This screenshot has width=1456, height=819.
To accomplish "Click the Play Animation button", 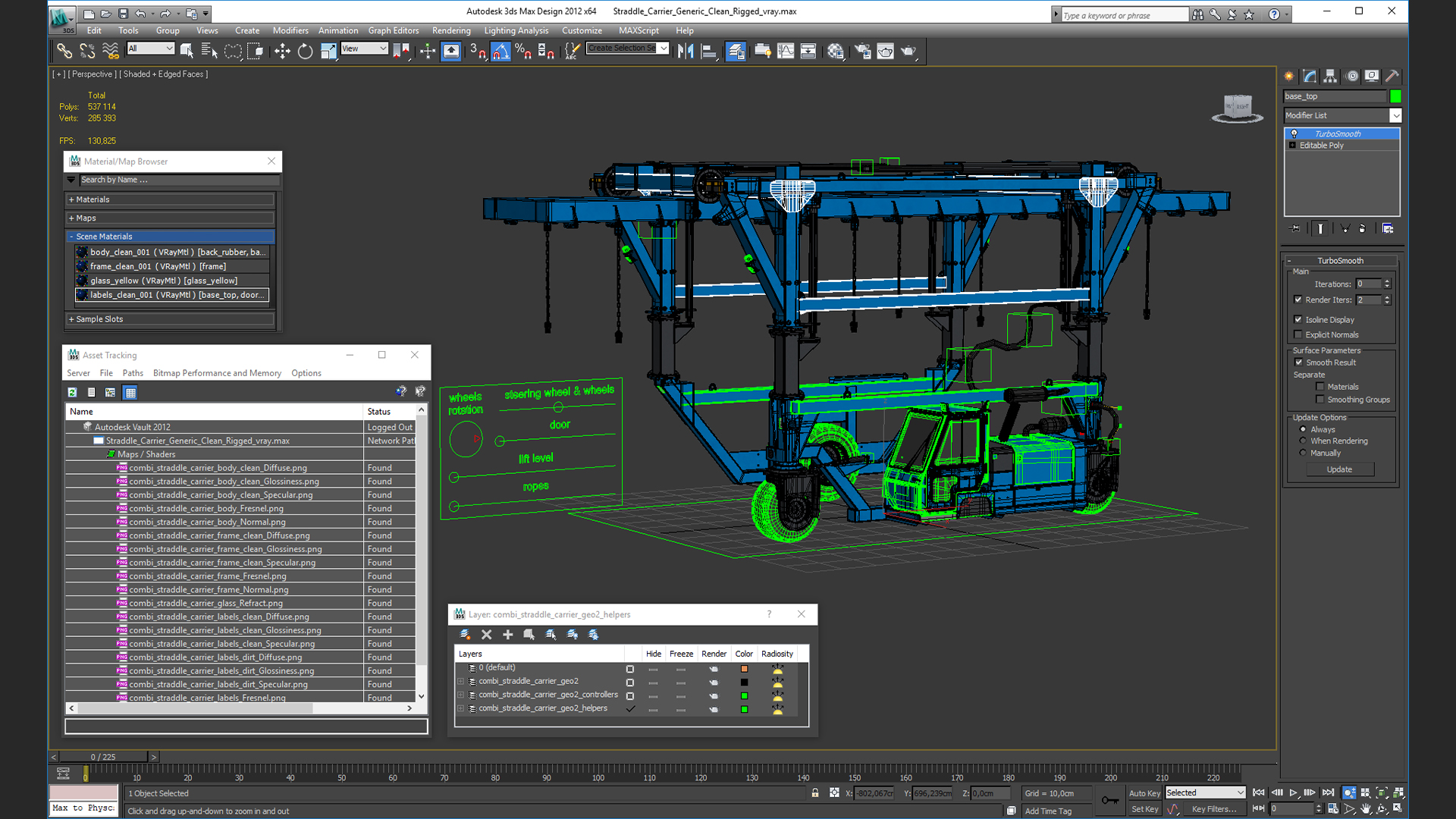I will 1294,792.
